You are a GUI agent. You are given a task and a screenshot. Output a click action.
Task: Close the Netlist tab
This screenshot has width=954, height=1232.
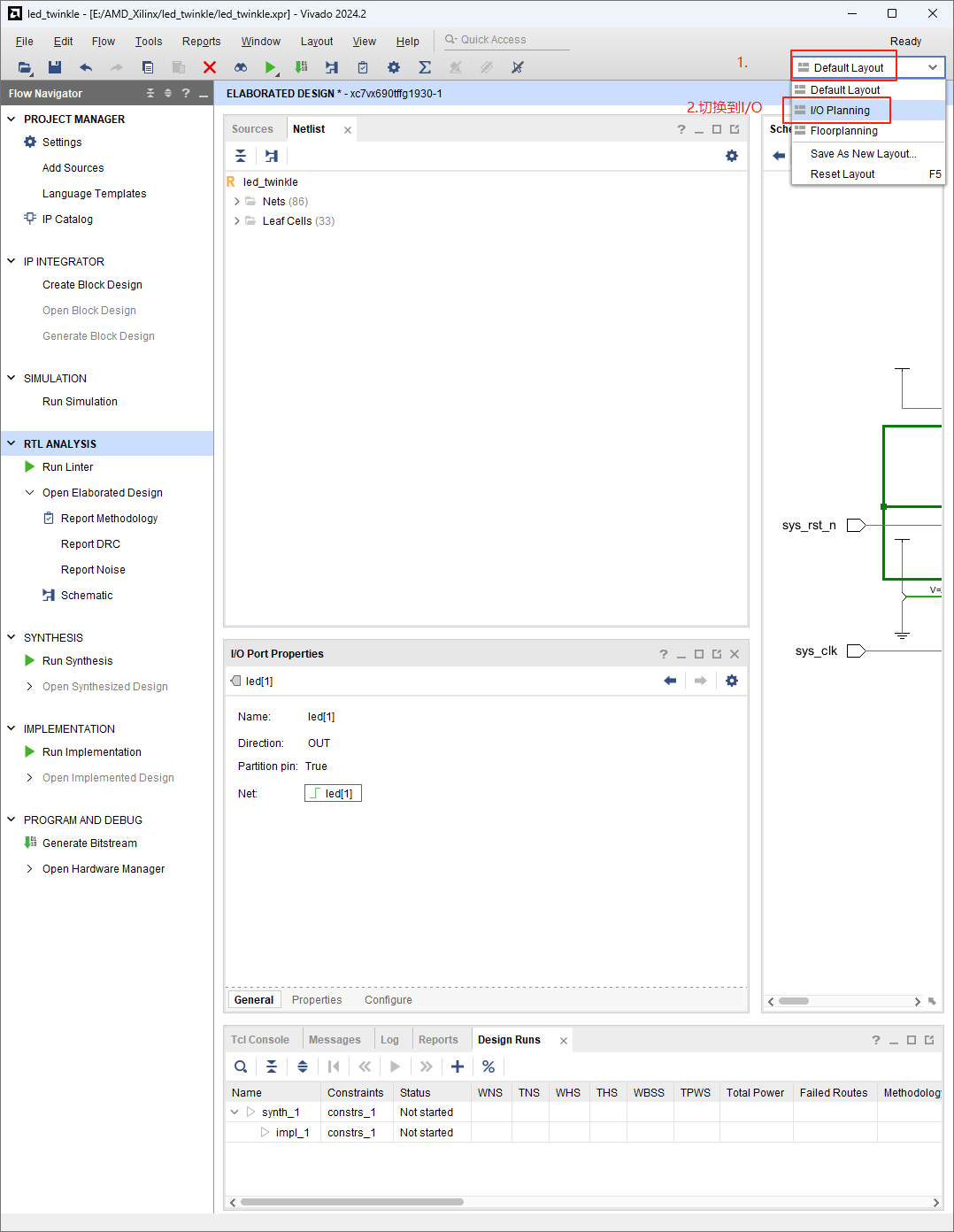[348, 130]
